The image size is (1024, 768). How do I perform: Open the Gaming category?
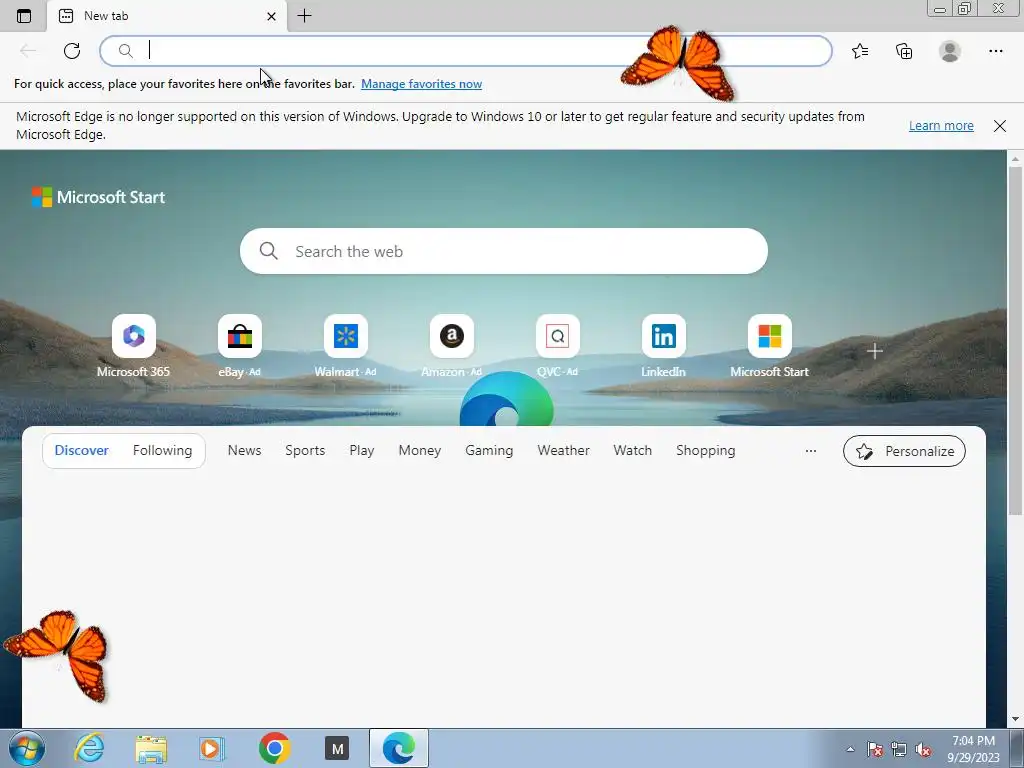click(x=489, y=450)
